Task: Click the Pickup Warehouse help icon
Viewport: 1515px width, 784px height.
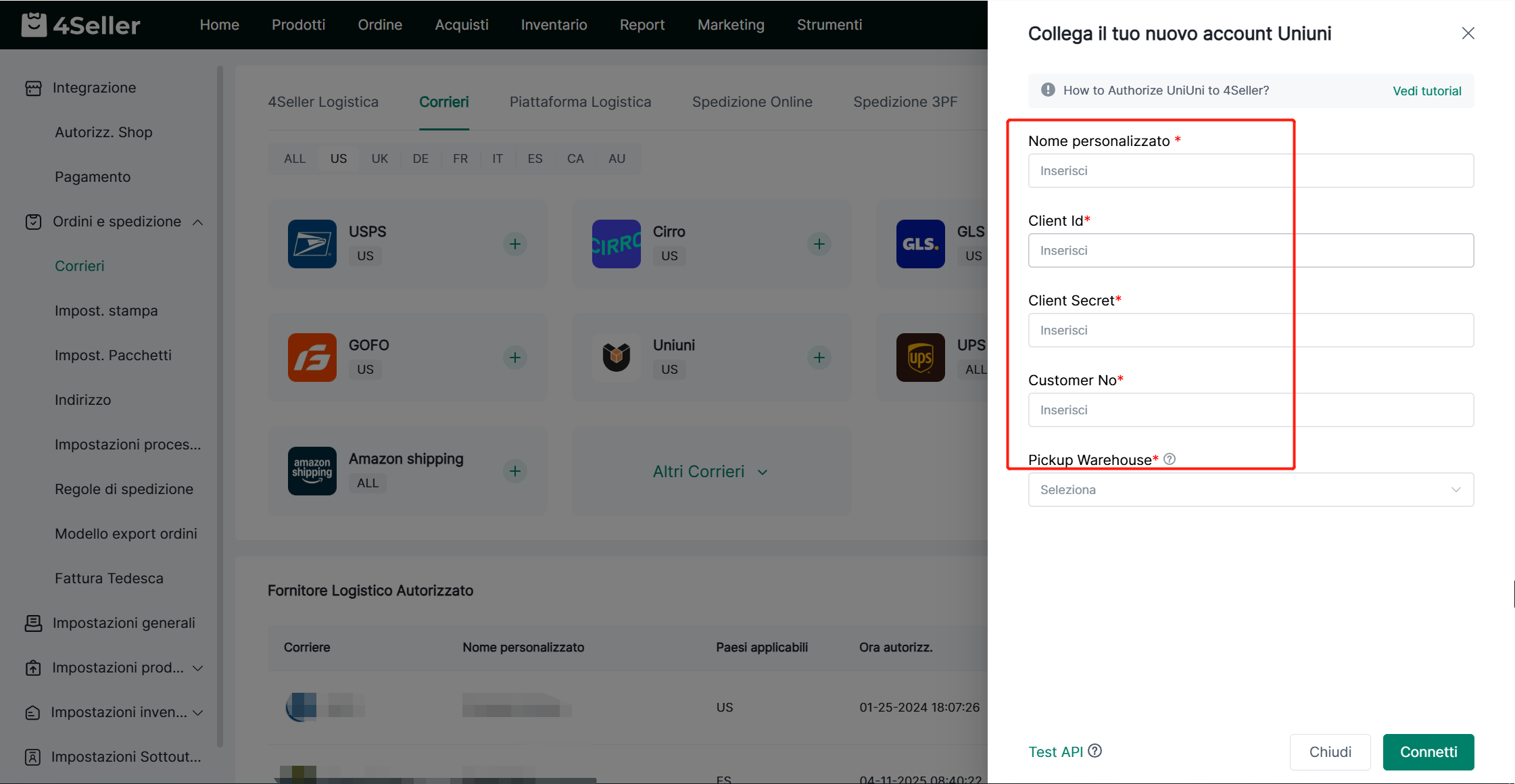Action: click(x=1170, y=460)
